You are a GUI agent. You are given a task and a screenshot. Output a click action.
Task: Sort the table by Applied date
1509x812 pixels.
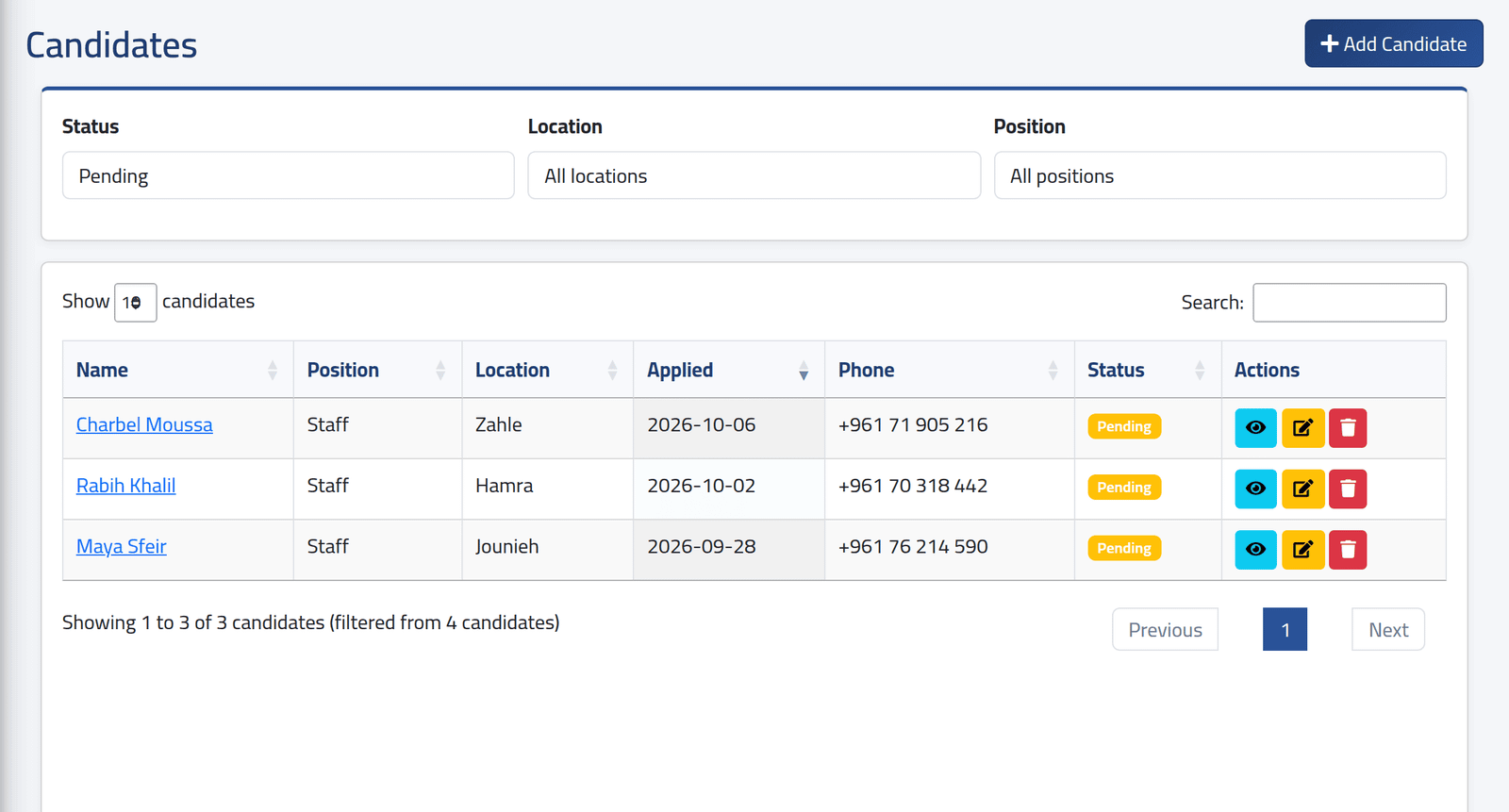728,370
